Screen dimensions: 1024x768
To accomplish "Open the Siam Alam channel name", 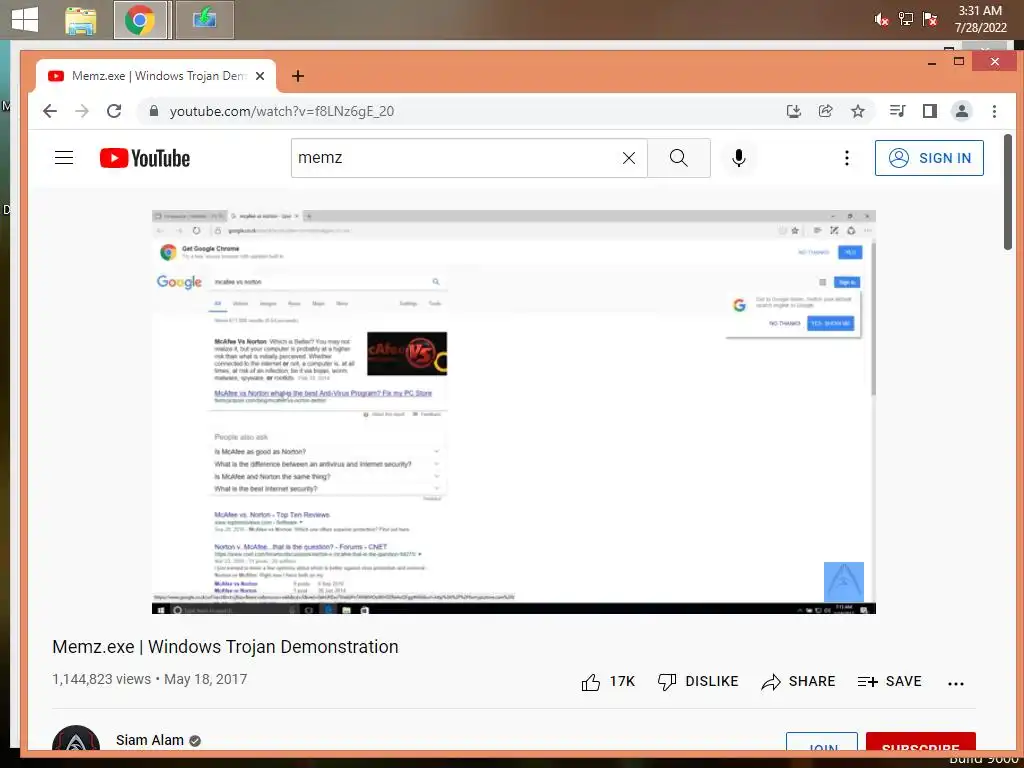I will [x=150, y=740].
